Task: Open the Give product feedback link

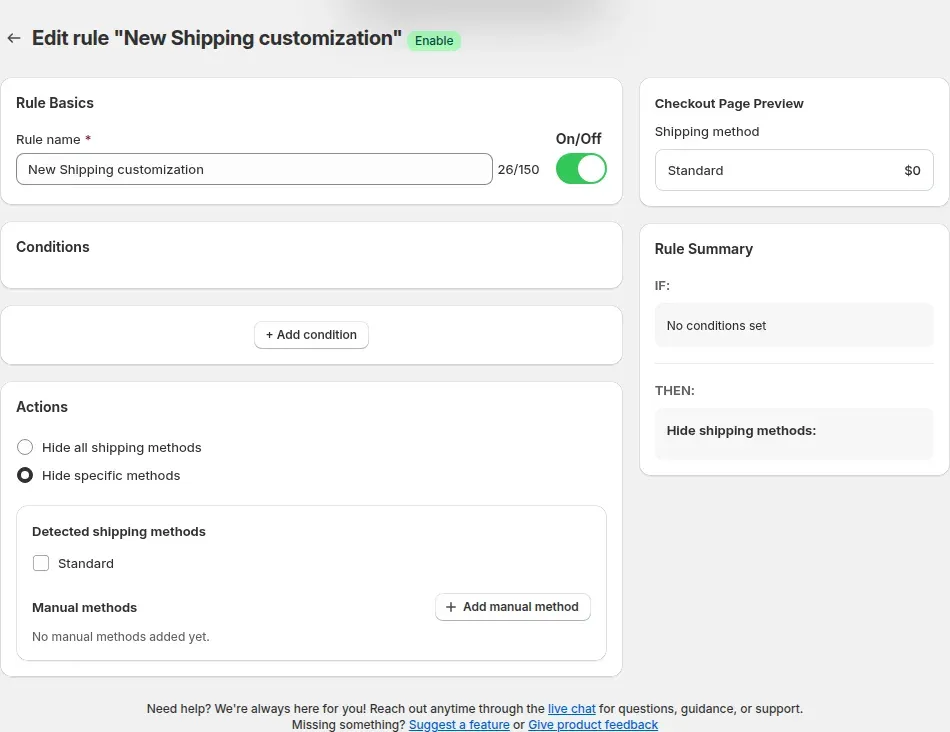Action: (x=593, y=725)
